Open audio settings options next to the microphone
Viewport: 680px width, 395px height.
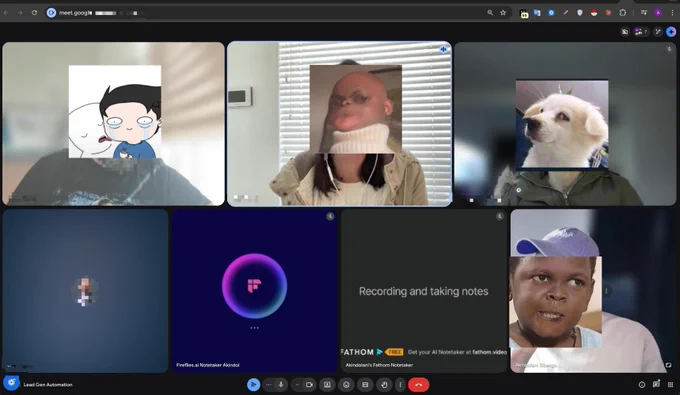point(269,385)
